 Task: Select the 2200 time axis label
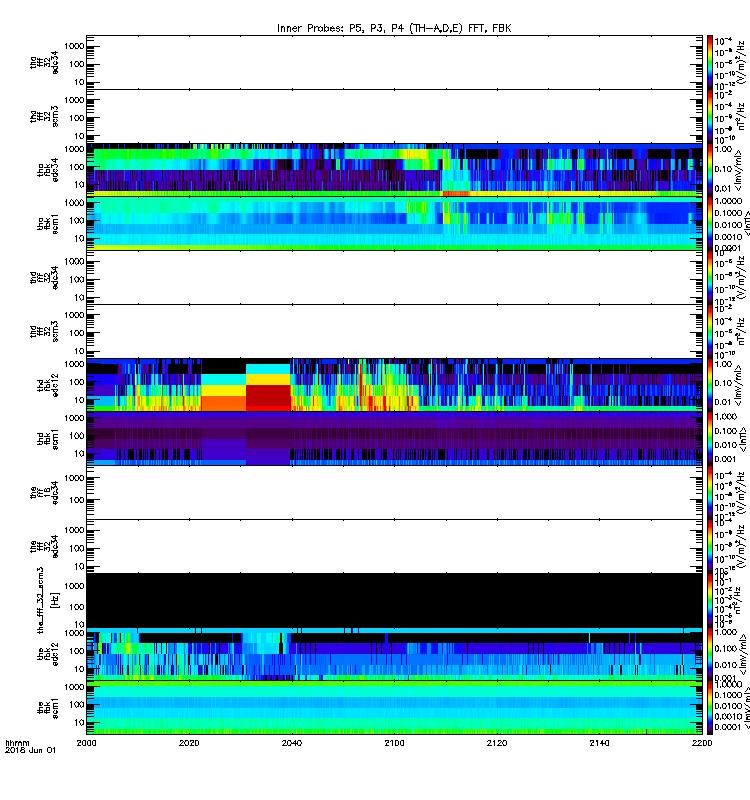[702, 743]
